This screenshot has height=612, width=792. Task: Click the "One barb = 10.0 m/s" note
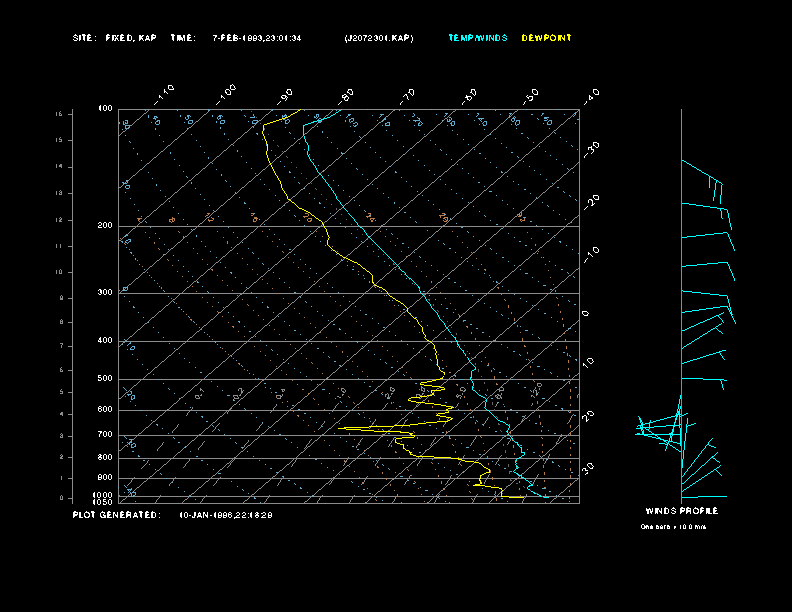[x=673, y=527]
